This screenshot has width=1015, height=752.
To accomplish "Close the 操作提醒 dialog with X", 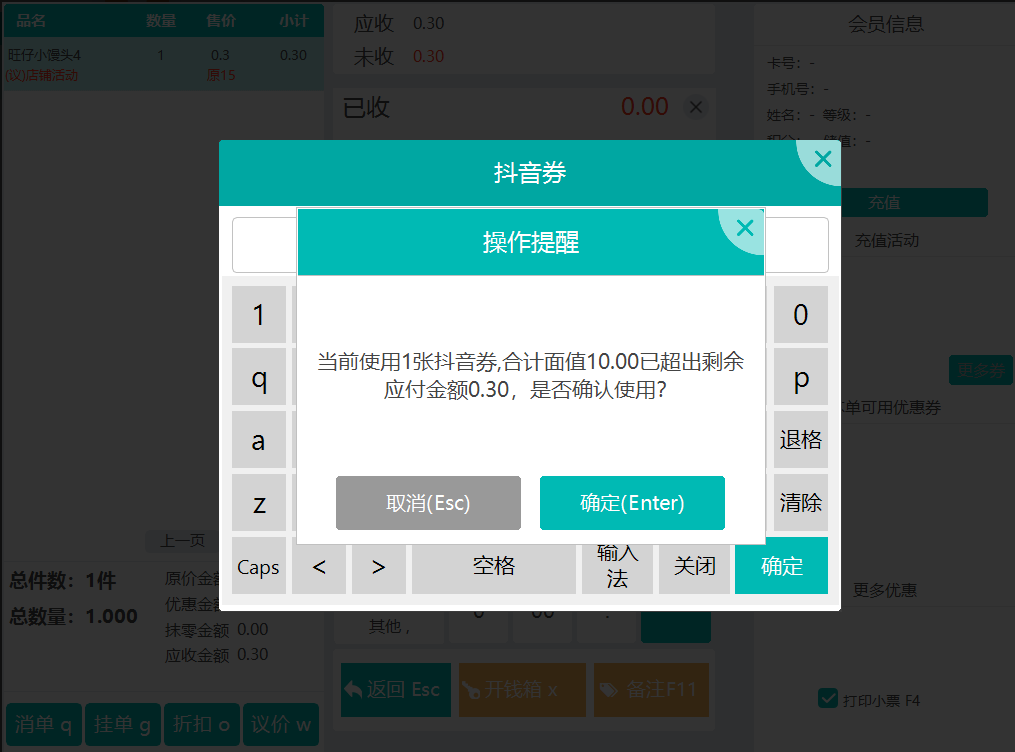I will click(745, 228).
